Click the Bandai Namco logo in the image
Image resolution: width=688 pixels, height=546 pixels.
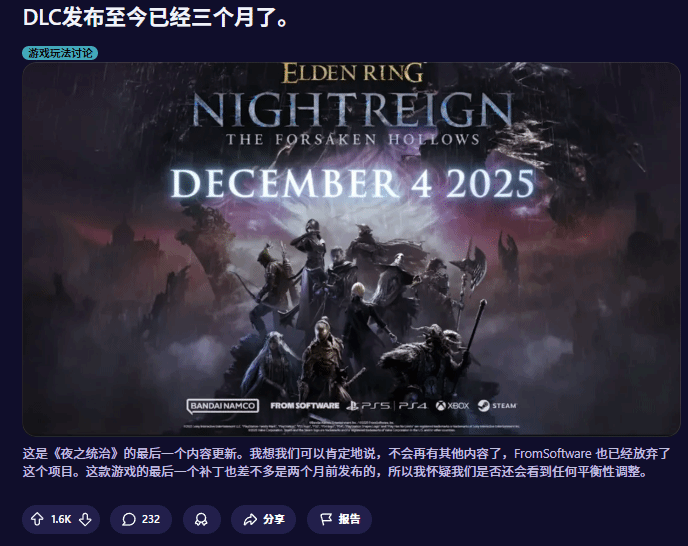coord(222,406)
